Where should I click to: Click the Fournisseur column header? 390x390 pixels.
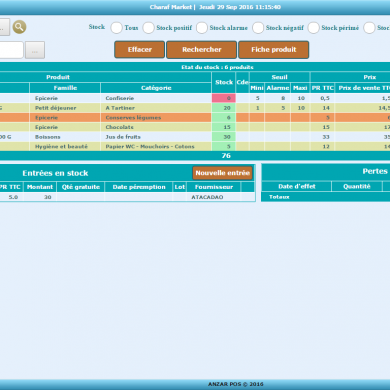(x=214, y=187)
